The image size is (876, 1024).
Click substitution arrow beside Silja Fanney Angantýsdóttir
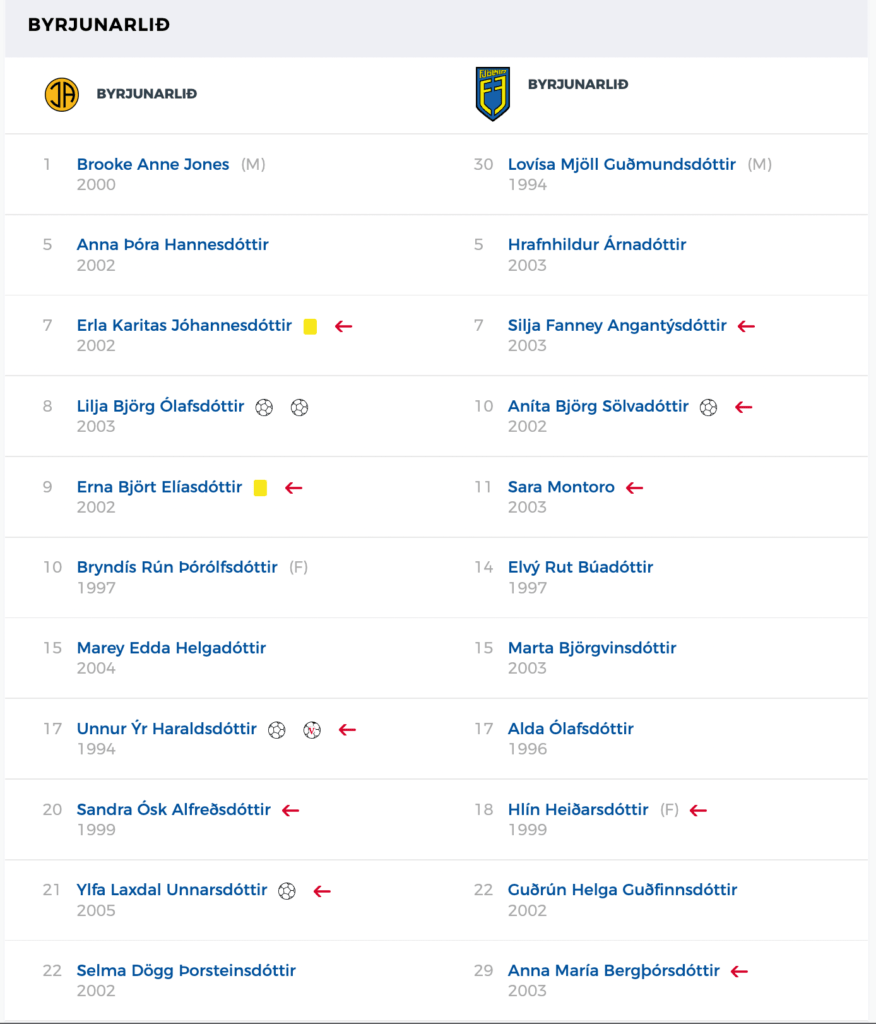(746, 327)
